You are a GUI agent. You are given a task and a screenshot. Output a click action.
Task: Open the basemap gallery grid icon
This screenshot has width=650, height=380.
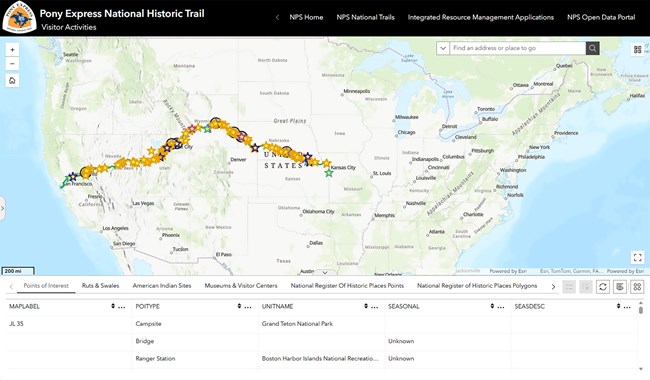tap(638, 50)
